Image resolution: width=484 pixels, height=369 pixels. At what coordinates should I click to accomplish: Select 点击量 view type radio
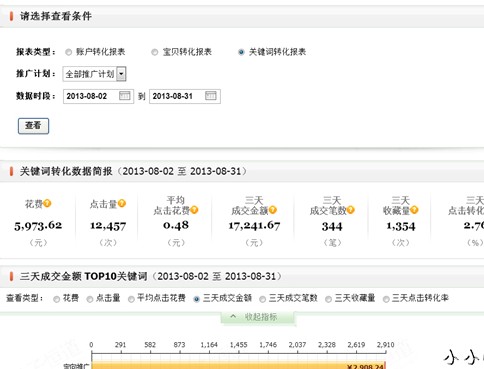(90, 299)
